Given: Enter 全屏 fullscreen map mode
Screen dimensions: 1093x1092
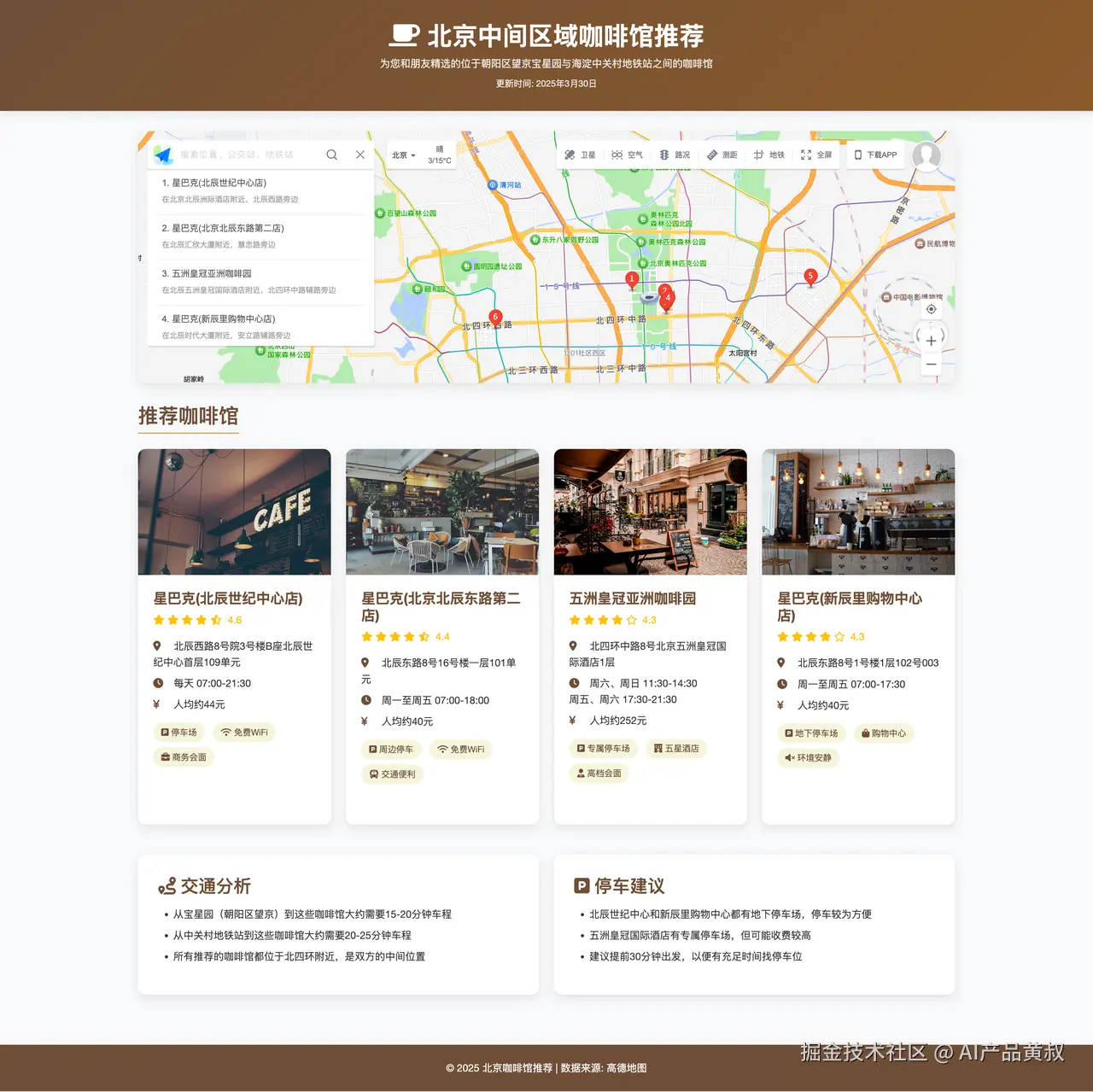Looking at the screenshot, I should coord(816,155).
